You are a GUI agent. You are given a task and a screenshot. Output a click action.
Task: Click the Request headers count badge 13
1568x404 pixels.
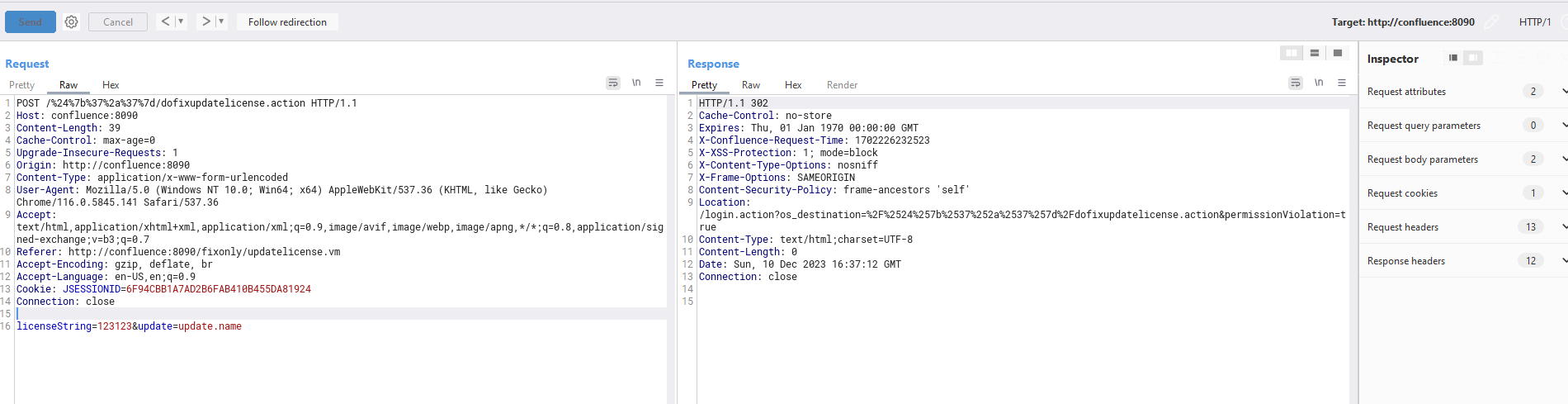[x=1531, y=227]
